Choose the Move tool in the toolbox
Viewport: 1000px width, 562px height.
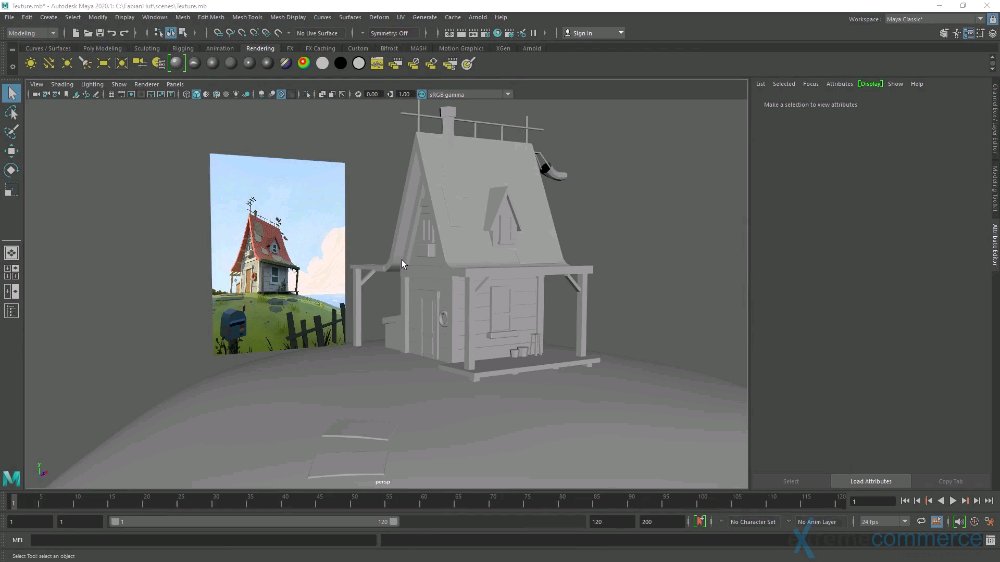pyautogui.click(x=11, y=151)
